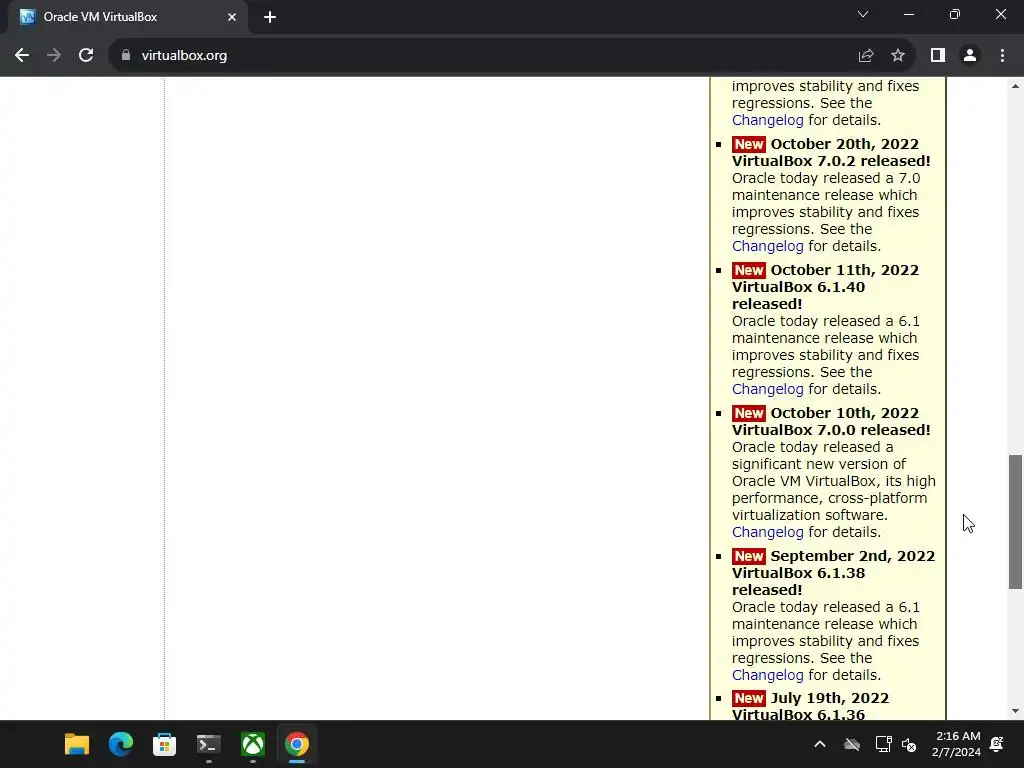The image size is (1024, 768).
Task: Click the muted volume tray icon
Action: click(909, 744)
